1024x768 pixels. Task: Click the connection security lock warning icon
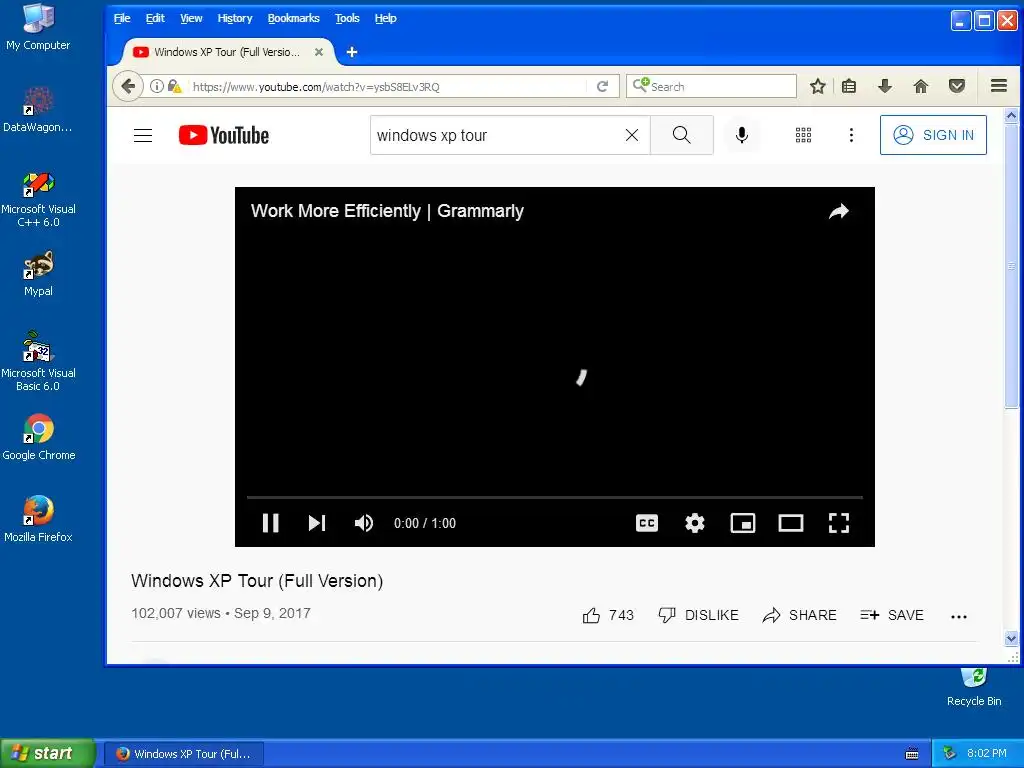coord(174,86)
